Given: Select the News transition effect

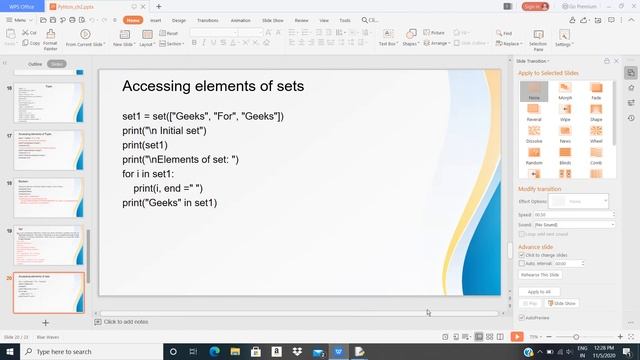Looking at the screenshot, I should 565,134.
